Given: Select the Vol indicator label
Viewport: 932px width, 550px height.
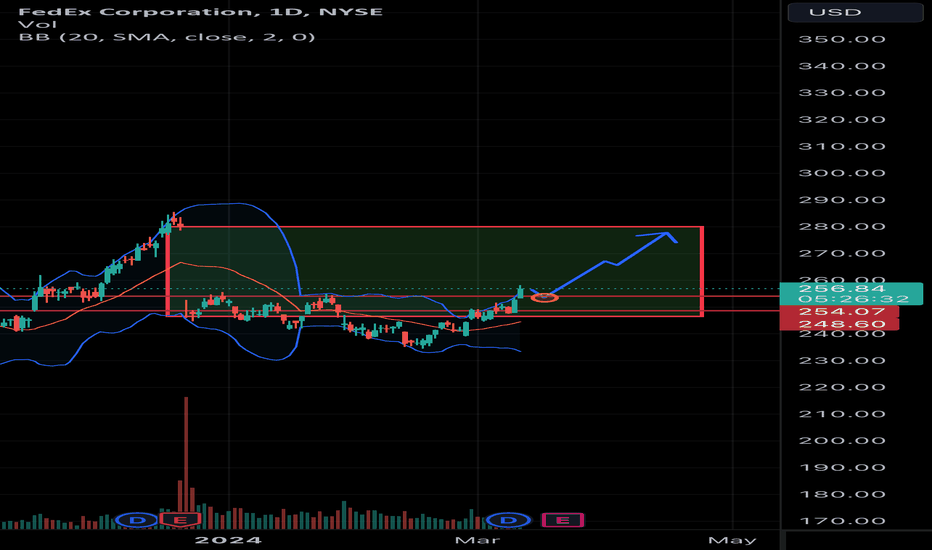Looking at the screenshot, I should [37, 24].
